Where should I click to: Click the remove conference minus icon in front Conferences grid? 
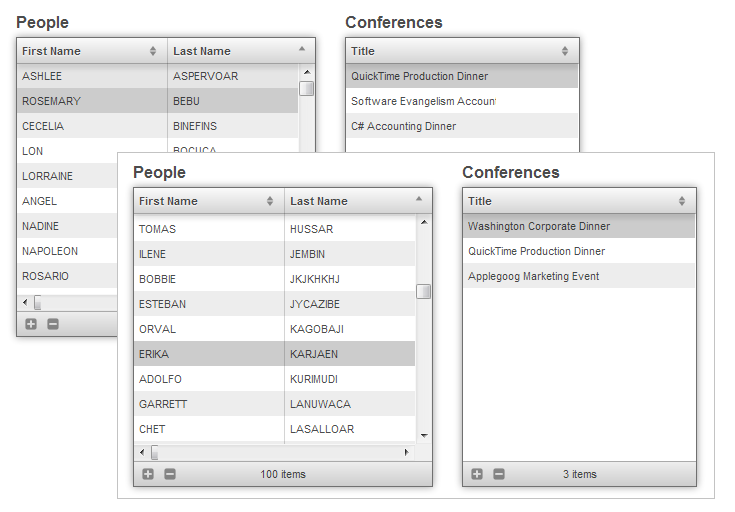click(x=499, y=474)
